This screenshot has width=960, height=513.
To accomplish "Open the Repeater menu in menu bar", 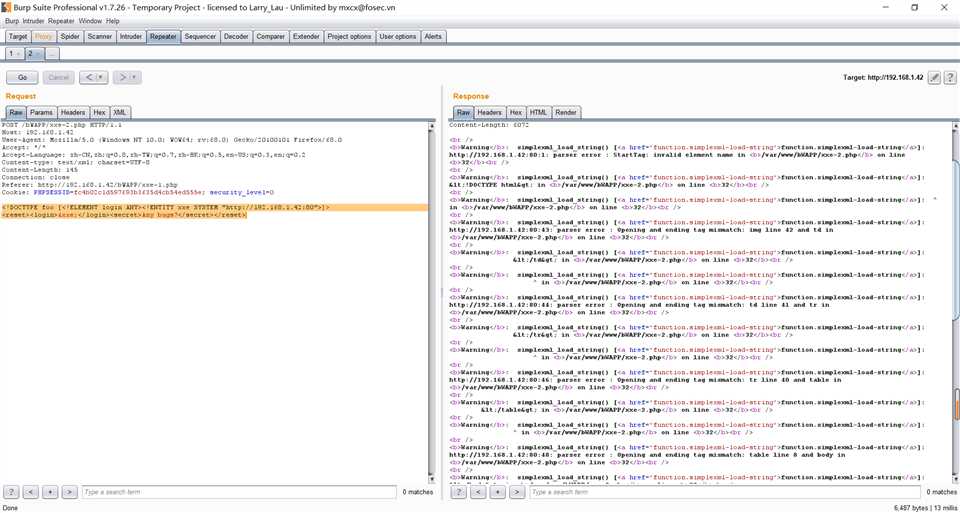I will tap(62, 21).
